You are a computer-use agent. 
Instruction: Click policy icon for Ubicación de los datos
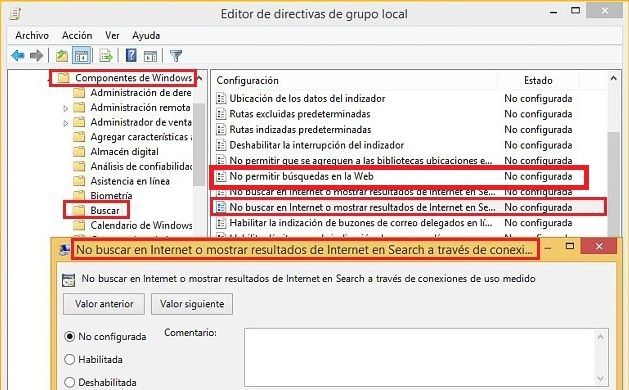tap(221, 98)
